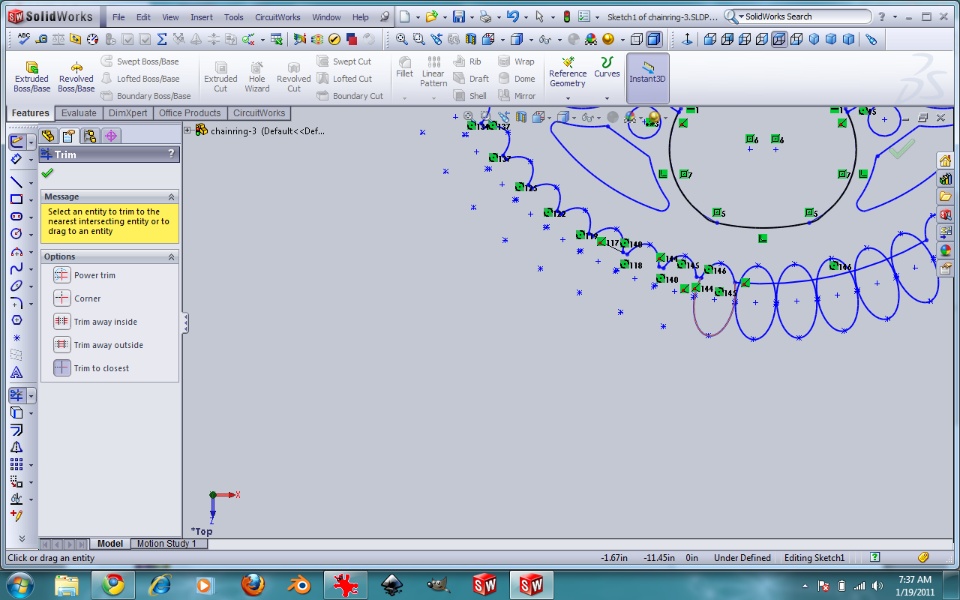
Task: Open the Insert menu
Action: coord(201,17)
